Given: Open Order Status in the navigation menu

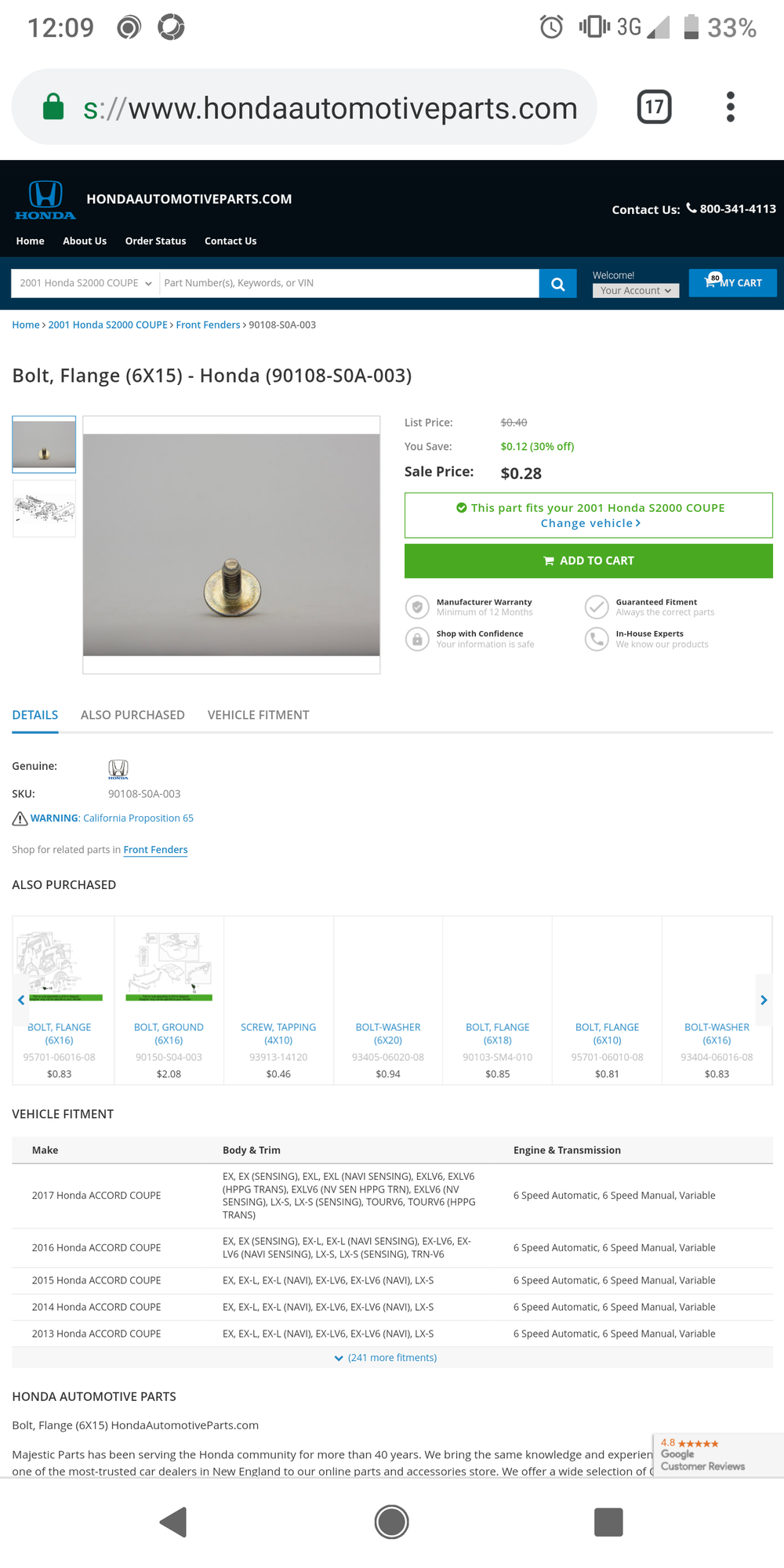Looking at the screenshot, I should coord(155,241).
